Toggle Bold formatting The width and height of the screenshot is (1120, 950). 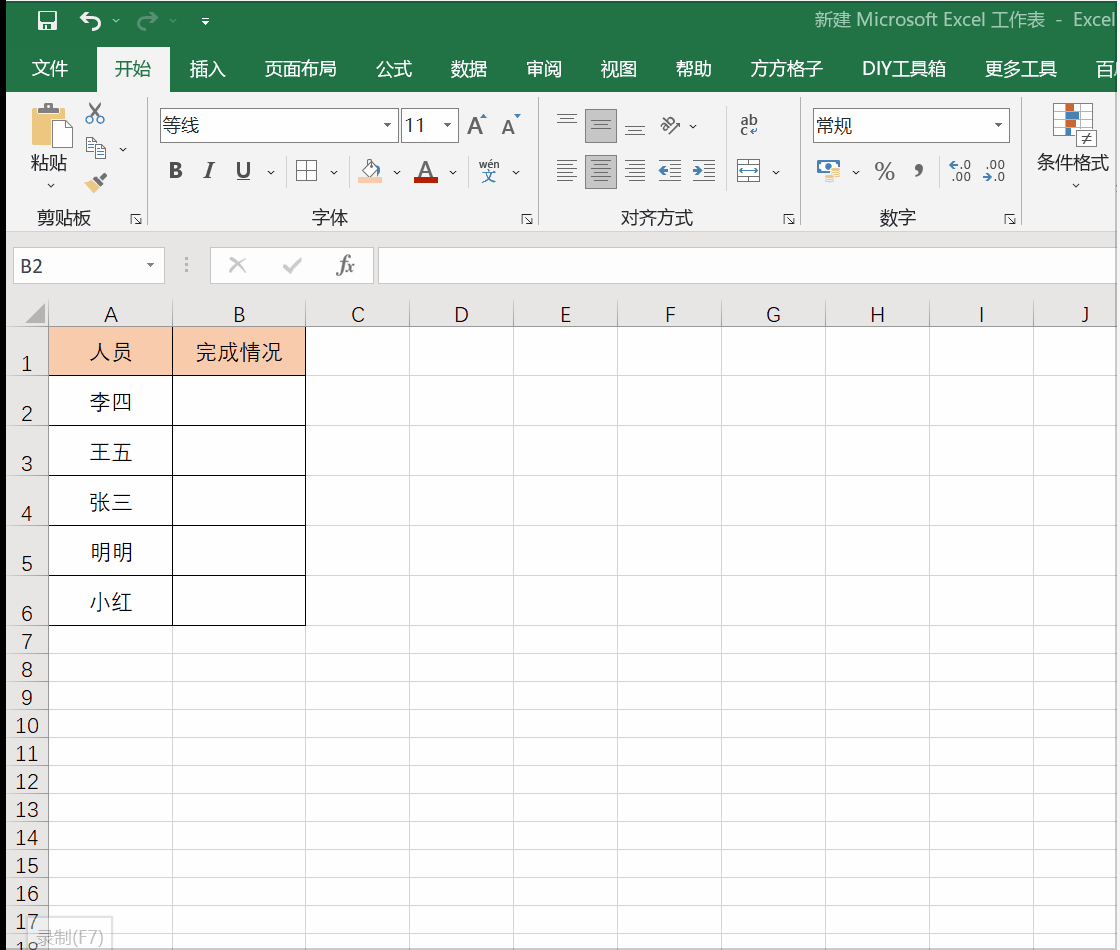point(176,171)
